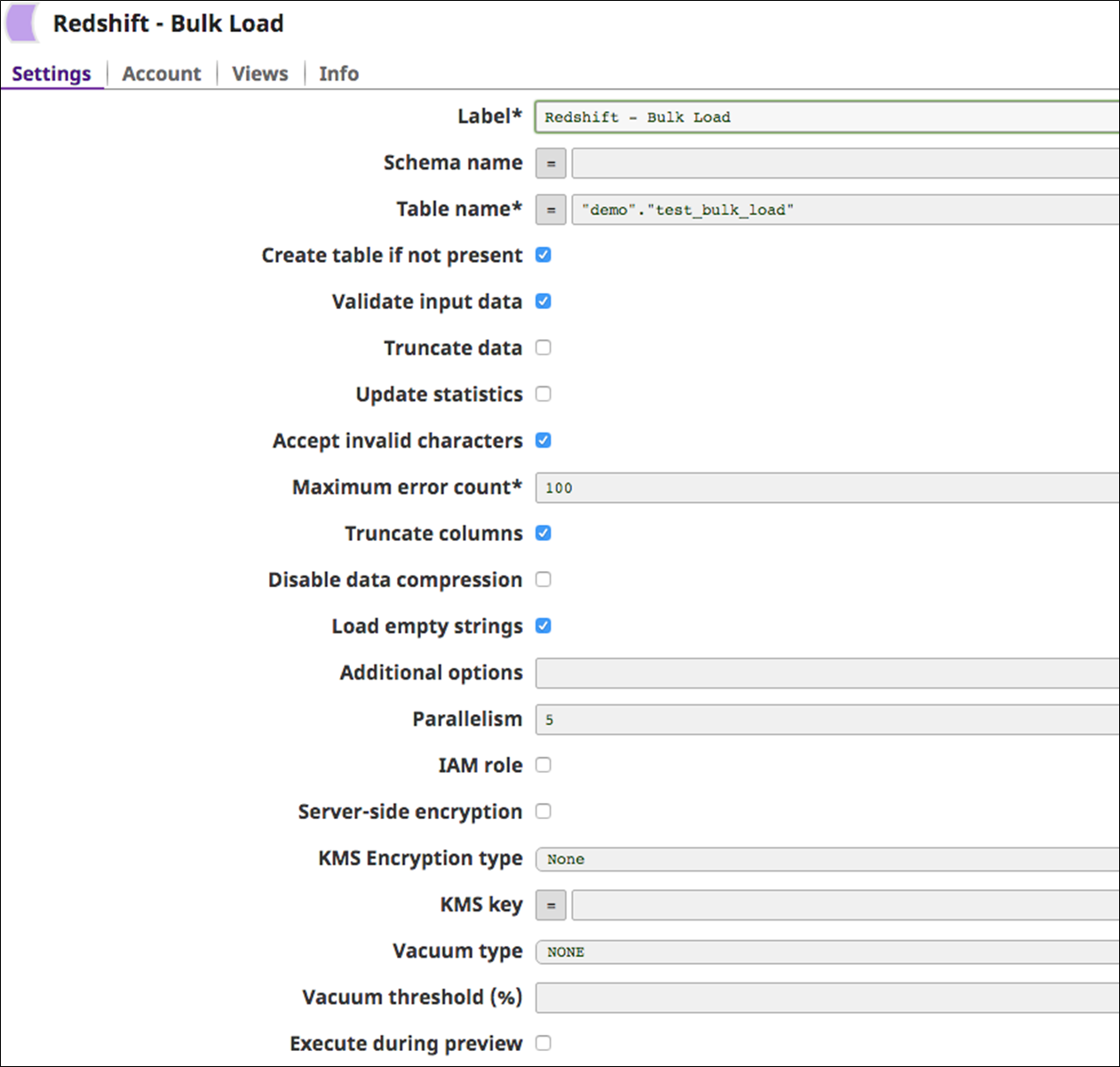Enable the IAM role option
The width and height of the screenshot is (1120, 1067).
click(543, 764)
